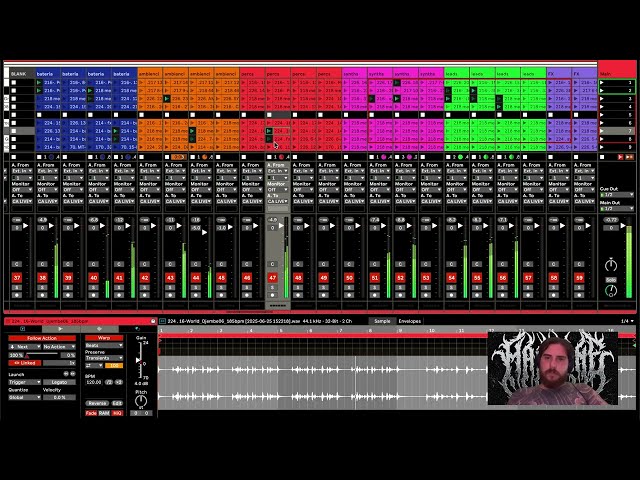Toggle the Follow Action switch
Screen dimensions: 640x480
pos(42,338)
